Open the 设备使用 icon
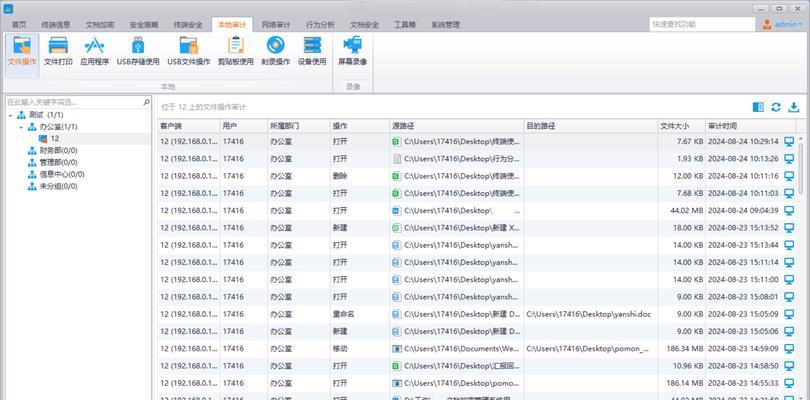Screen dimensions: 810x400 tap(312, 46)
